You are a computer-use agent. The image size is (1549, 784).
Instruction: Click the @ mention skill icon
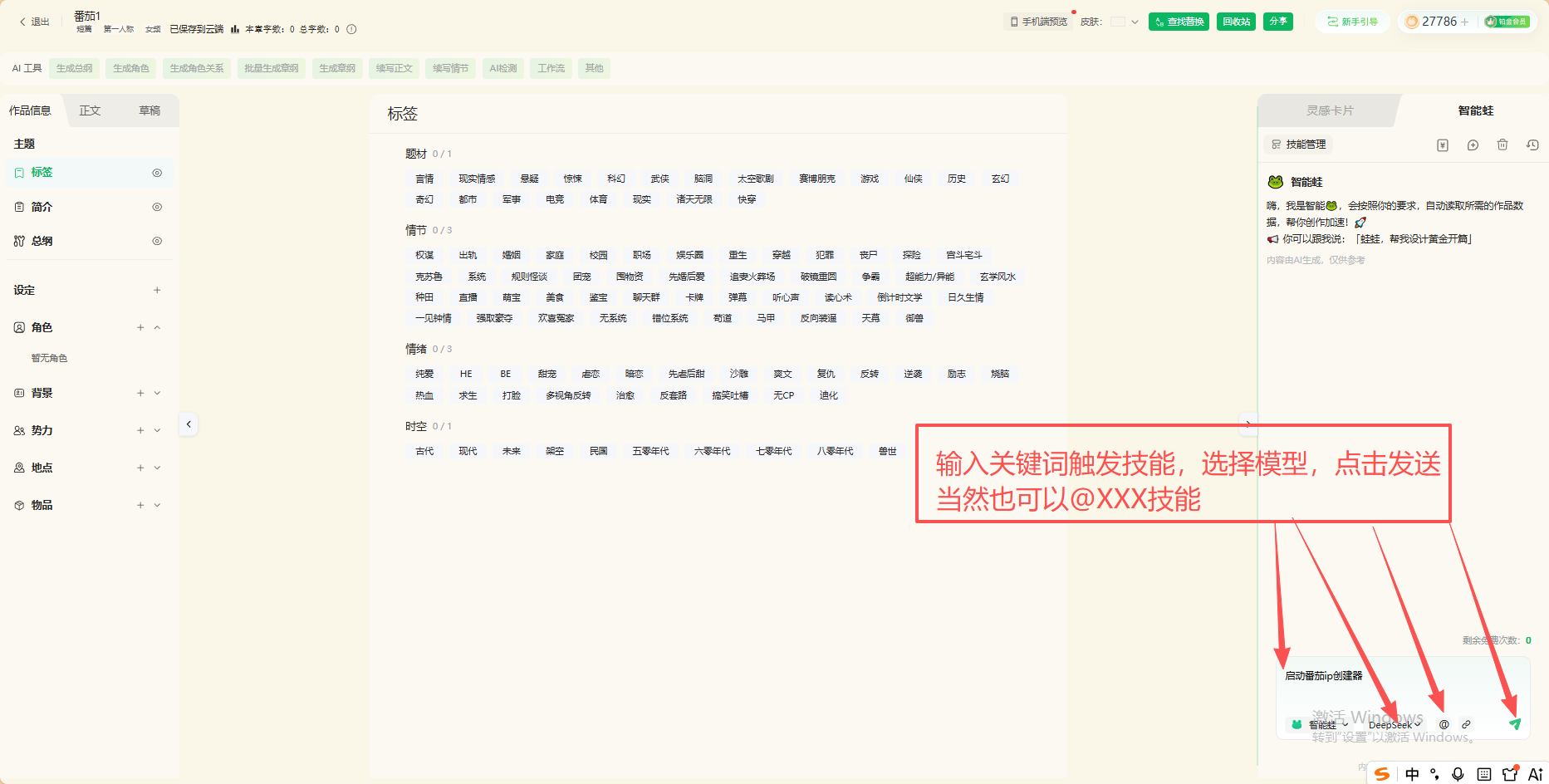pyautogui.click(x=1444, y=724)
